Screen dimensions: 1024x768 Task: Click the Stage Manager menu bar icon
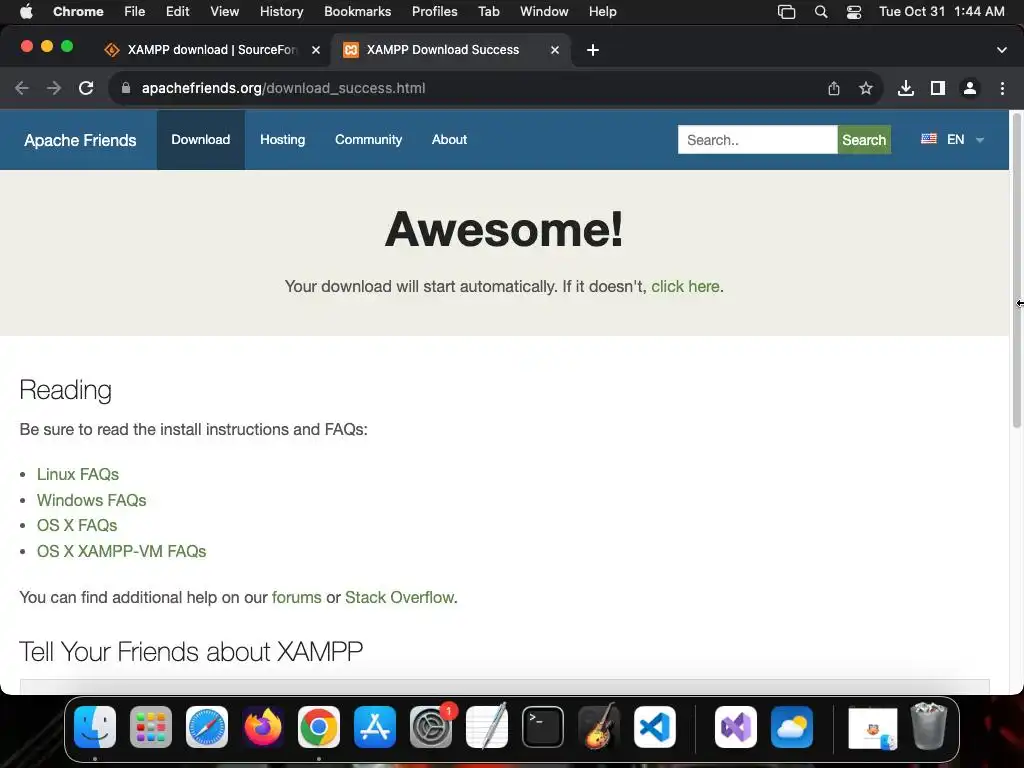[786, 12]
